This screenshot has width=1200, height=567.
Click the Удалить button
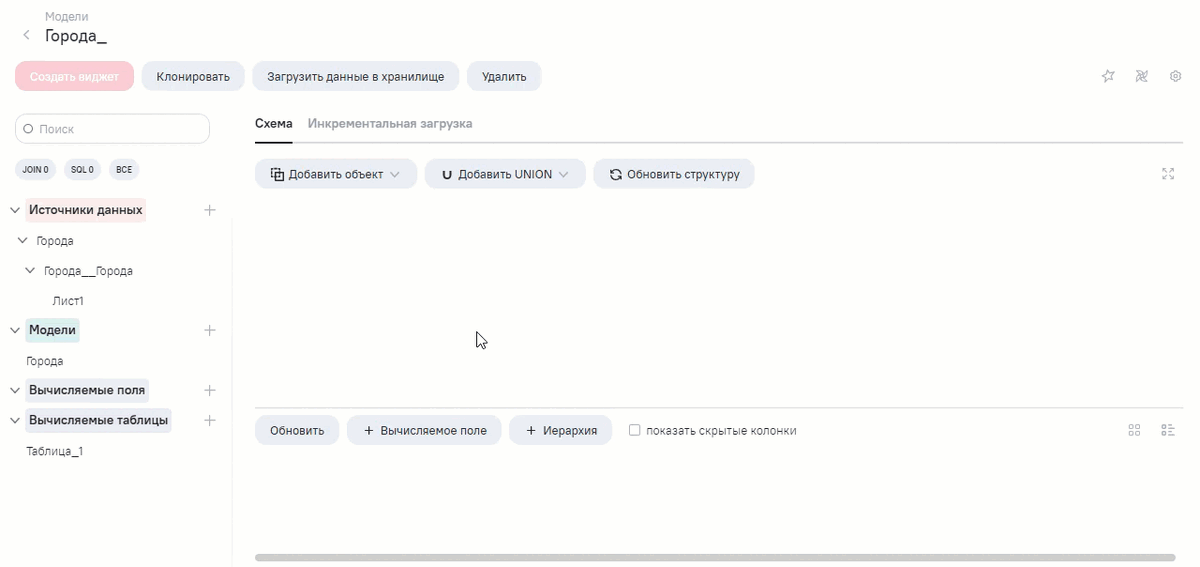pos(504,76)
